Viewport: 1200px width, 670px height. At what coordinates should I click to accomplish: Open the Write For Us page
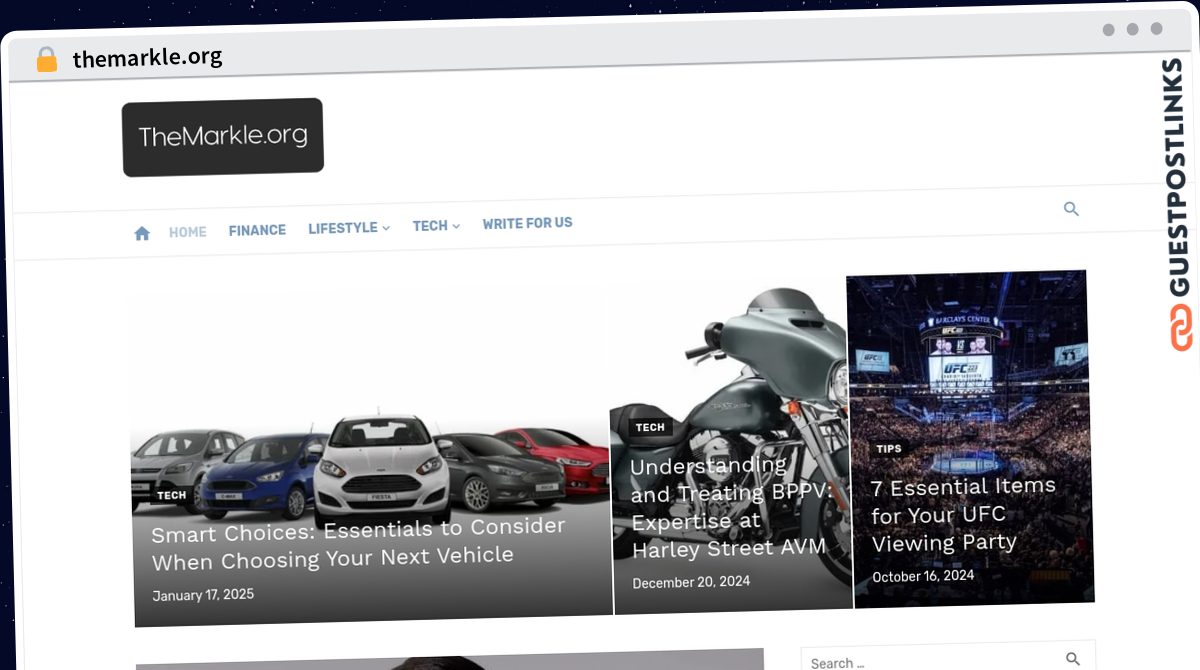527,223
